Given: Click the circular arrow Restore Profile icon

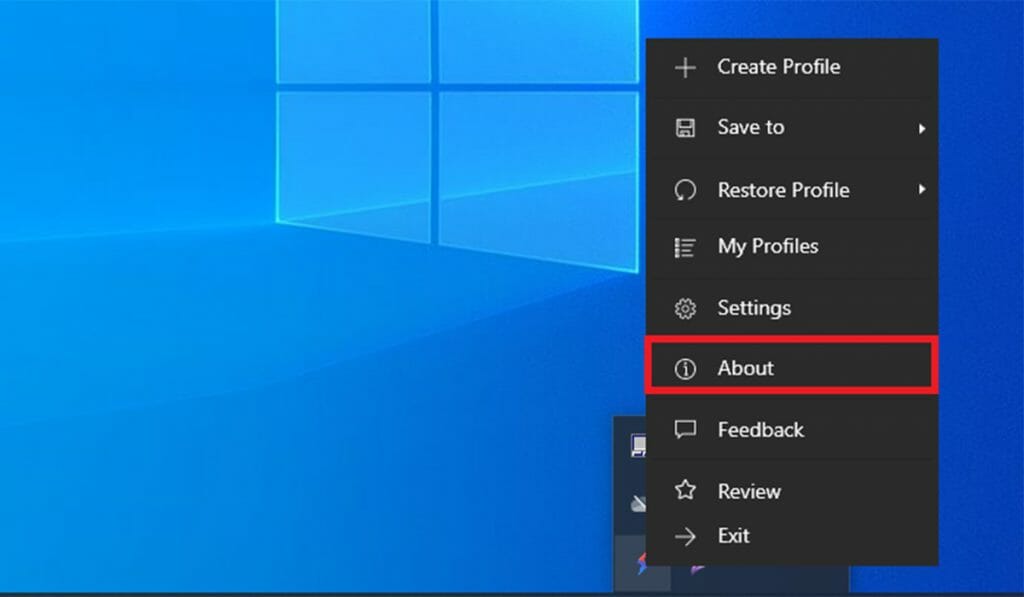Looking at the screenshot, I should click(x=685, y=190).
